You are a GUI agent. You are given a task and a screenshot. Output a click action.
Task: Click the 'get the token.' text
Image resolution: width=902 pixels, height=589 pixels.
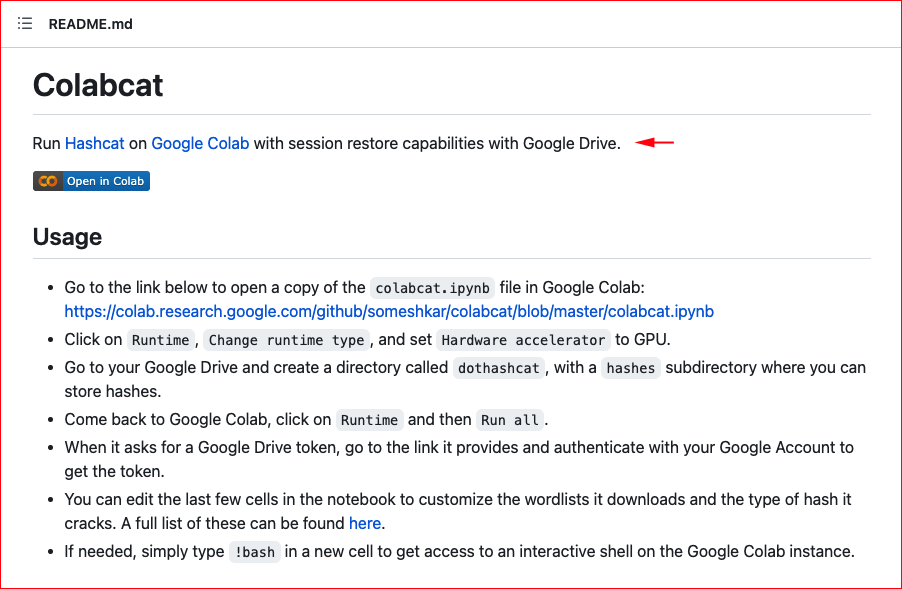[x=114, y=472]
